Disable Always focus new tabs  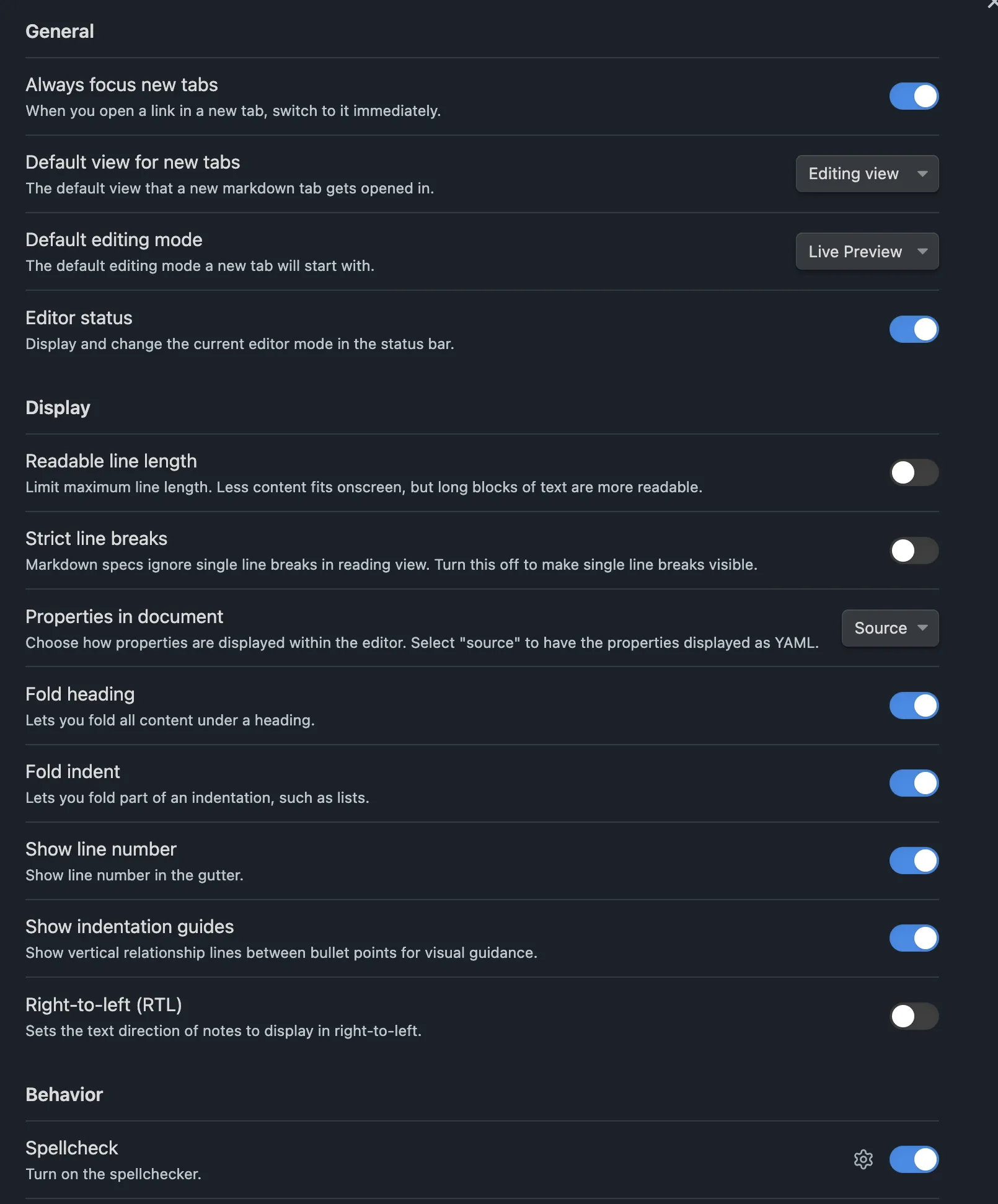click(x=914, y=96)
